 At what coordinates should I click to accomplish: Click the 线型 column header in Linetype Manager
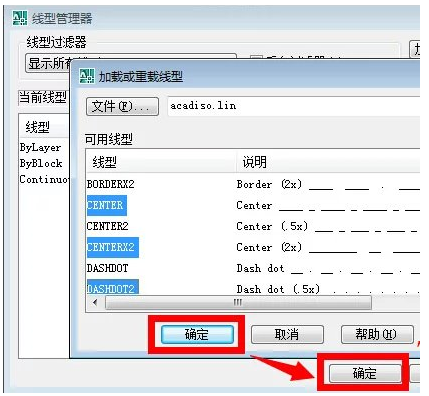click(44, 127)
